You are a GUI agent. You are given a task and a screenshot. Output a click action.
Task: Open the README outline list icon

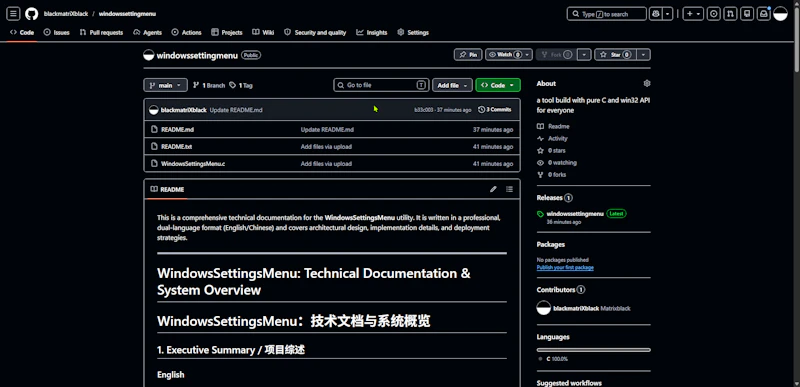(509, 189)
